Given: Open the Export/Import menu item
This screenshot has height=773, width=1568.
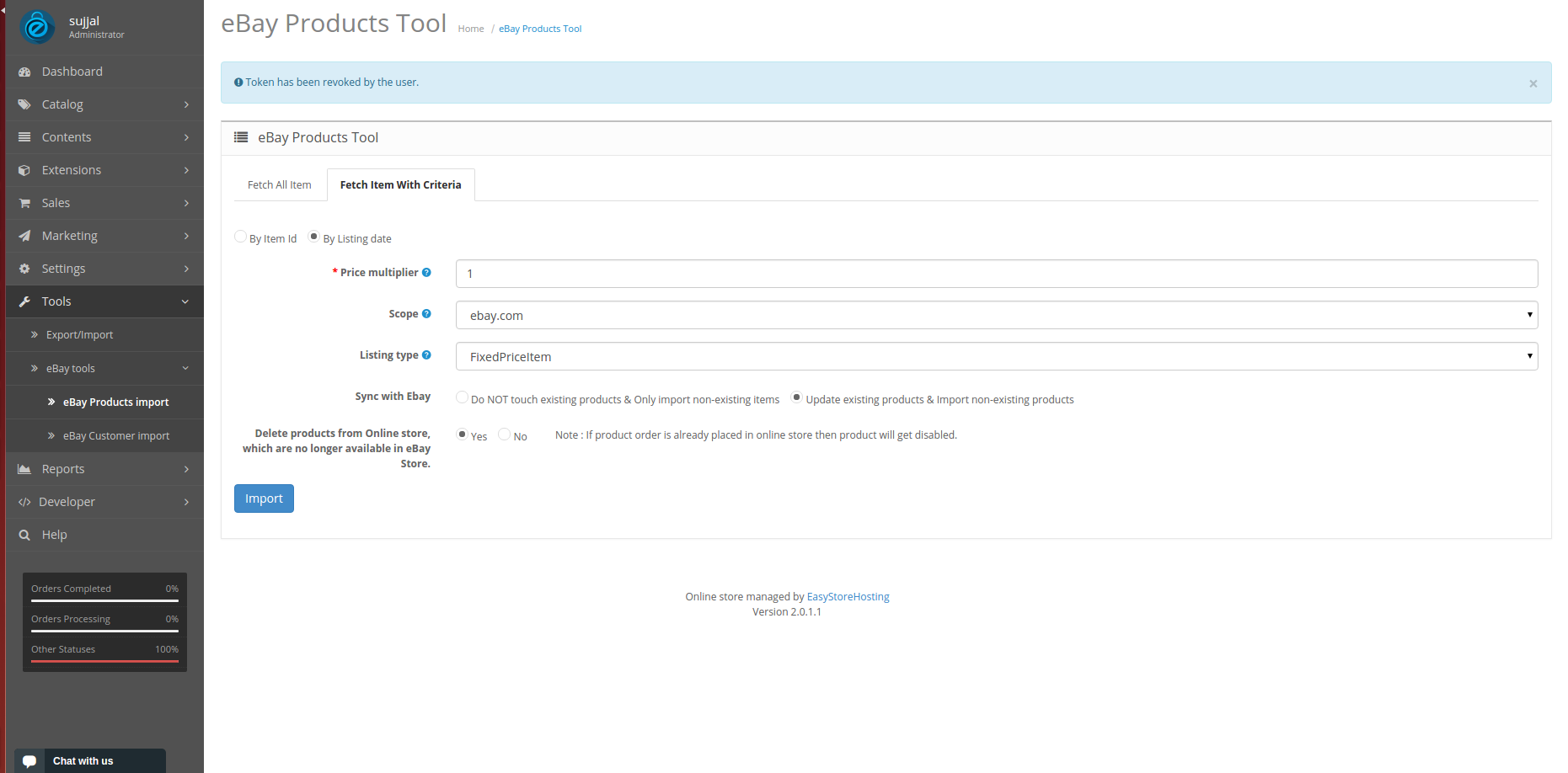Looking at the screenshot, I should click(104, 334).
